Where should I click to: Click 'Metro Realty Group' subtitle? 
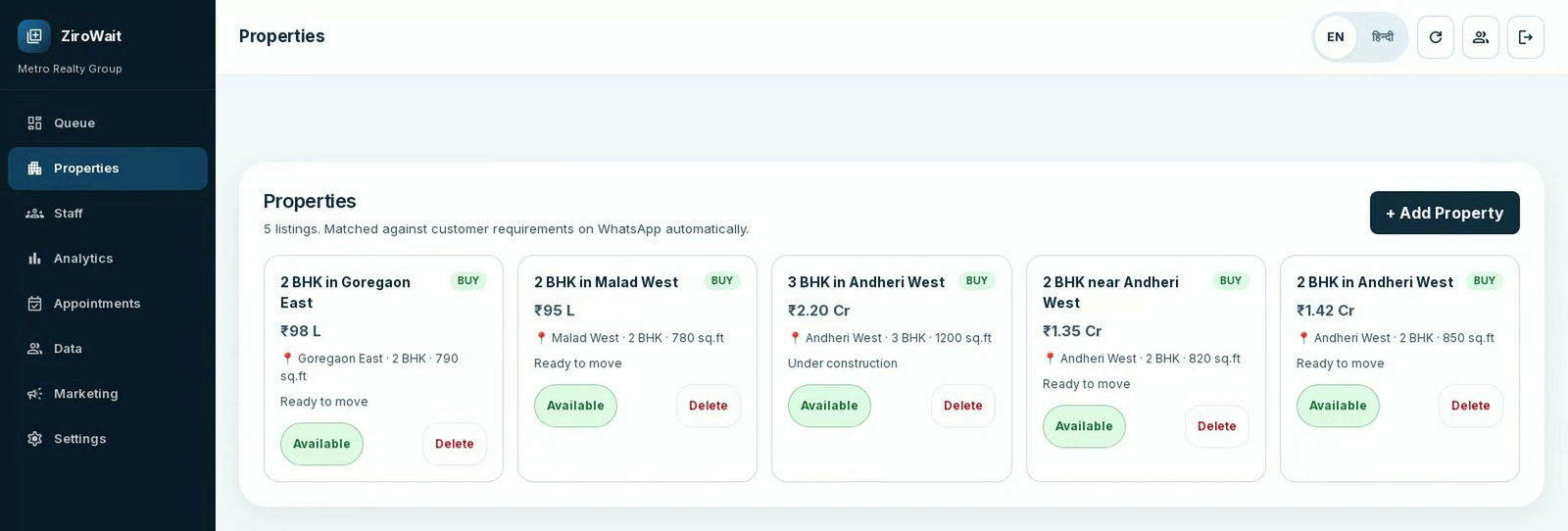[x=70, y=69]
